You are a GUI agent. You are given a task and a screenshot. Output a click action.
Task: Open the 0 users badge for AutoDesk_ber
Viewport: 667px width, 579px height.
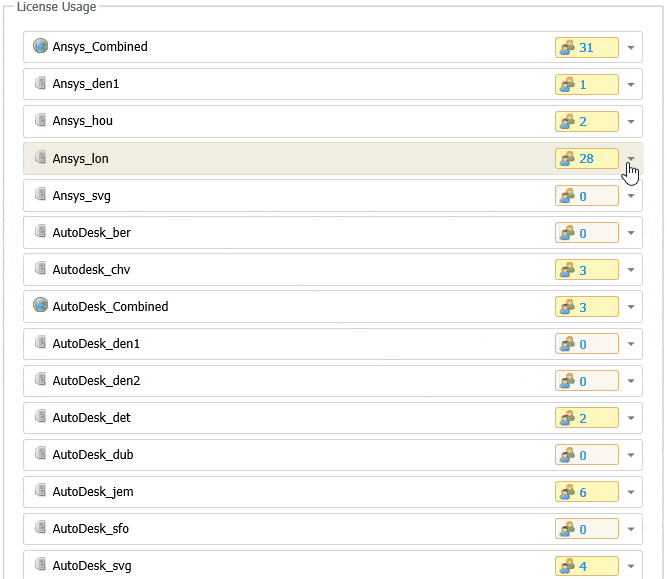pos(587,233)
